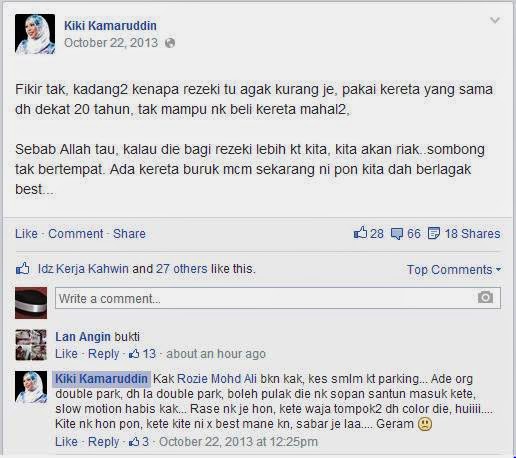The height and width of the screenshot is (458, 516).
Task: Click the thumbs-up icon beside Idz Kerja Kahwin
Action: pyautogui.click(x=23, y=268)
